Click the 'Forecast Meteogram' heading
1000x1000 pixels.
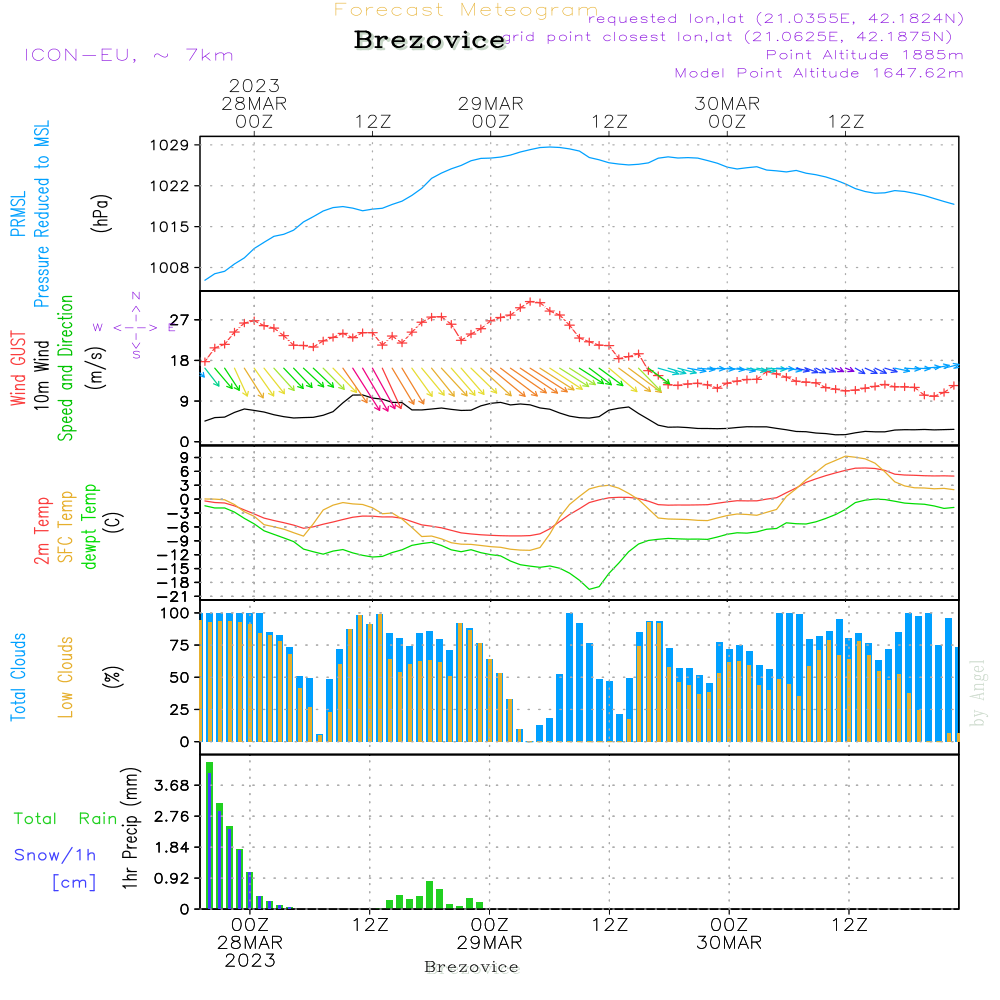(x=466, y=10)
